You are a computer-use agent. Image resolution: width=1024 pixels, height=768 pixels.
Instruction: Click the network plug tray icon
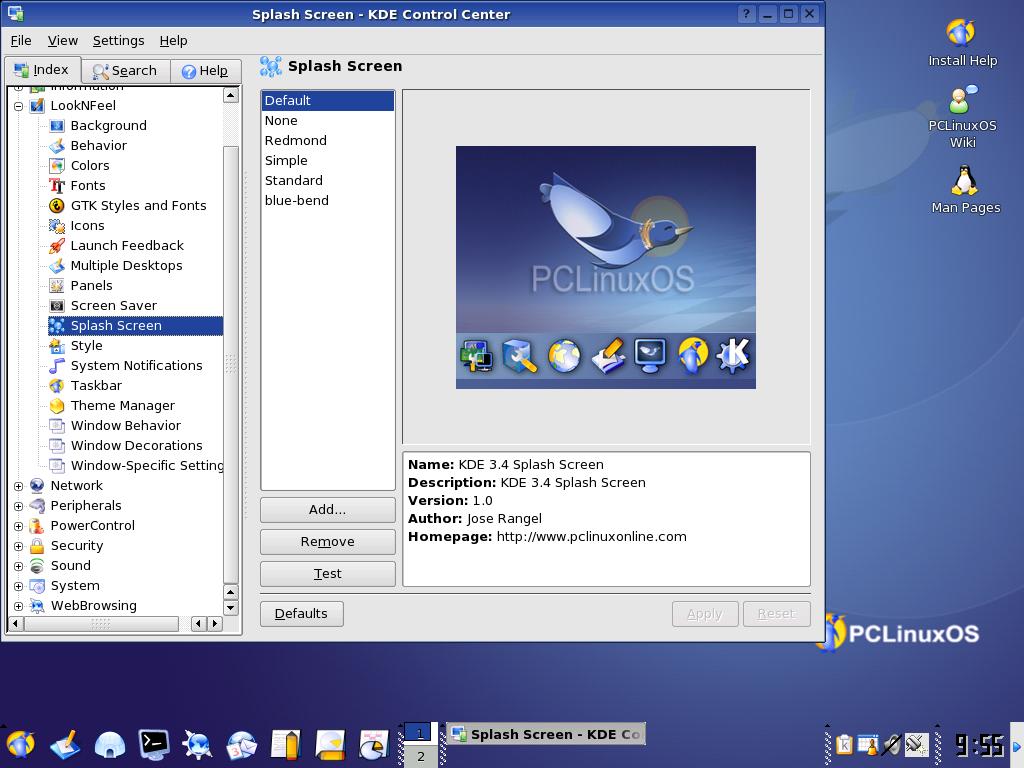pos(916,744)
